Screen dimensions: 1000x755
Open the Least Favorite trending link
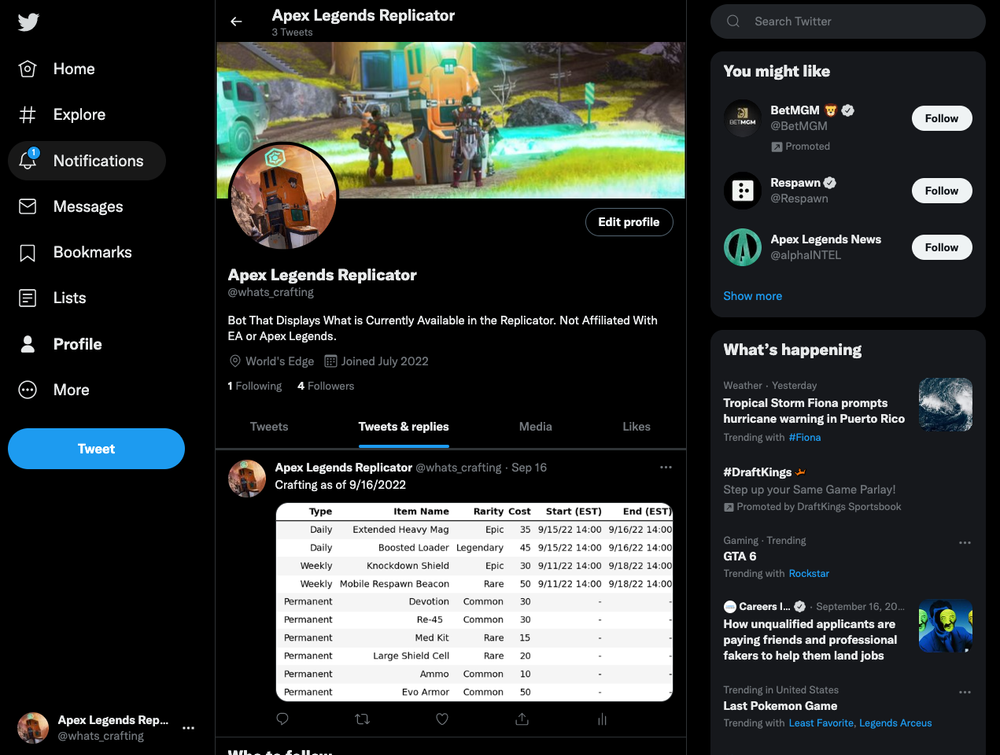click(x=821, y=723)
